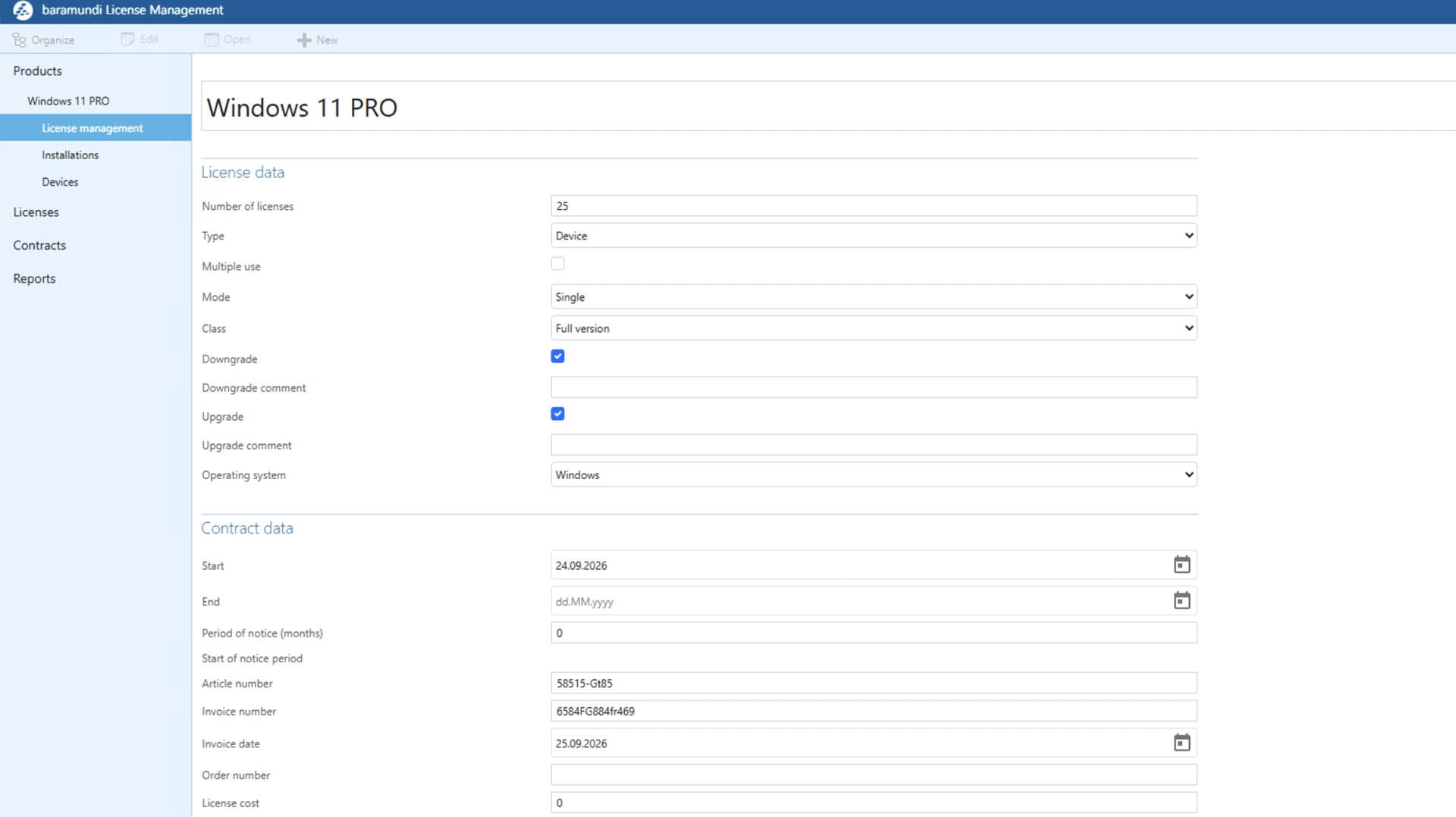
Task: Click the License data section heading
Action: 243,173
